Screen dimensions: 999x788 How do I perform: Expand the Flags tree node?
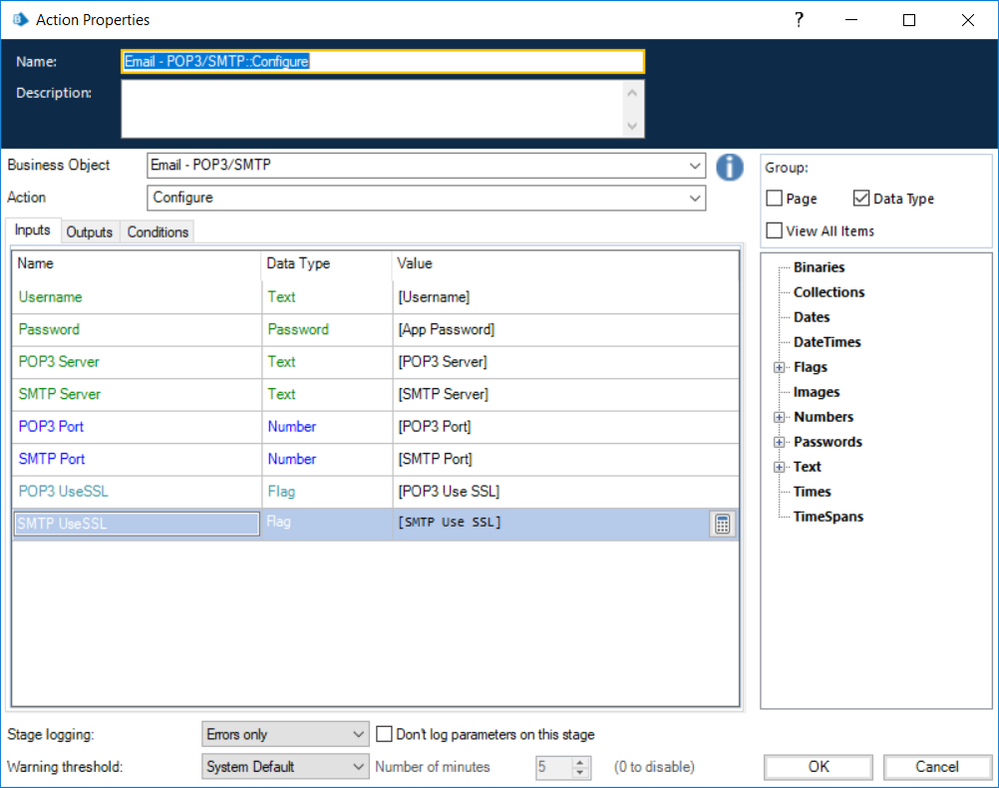coord(779,368)
